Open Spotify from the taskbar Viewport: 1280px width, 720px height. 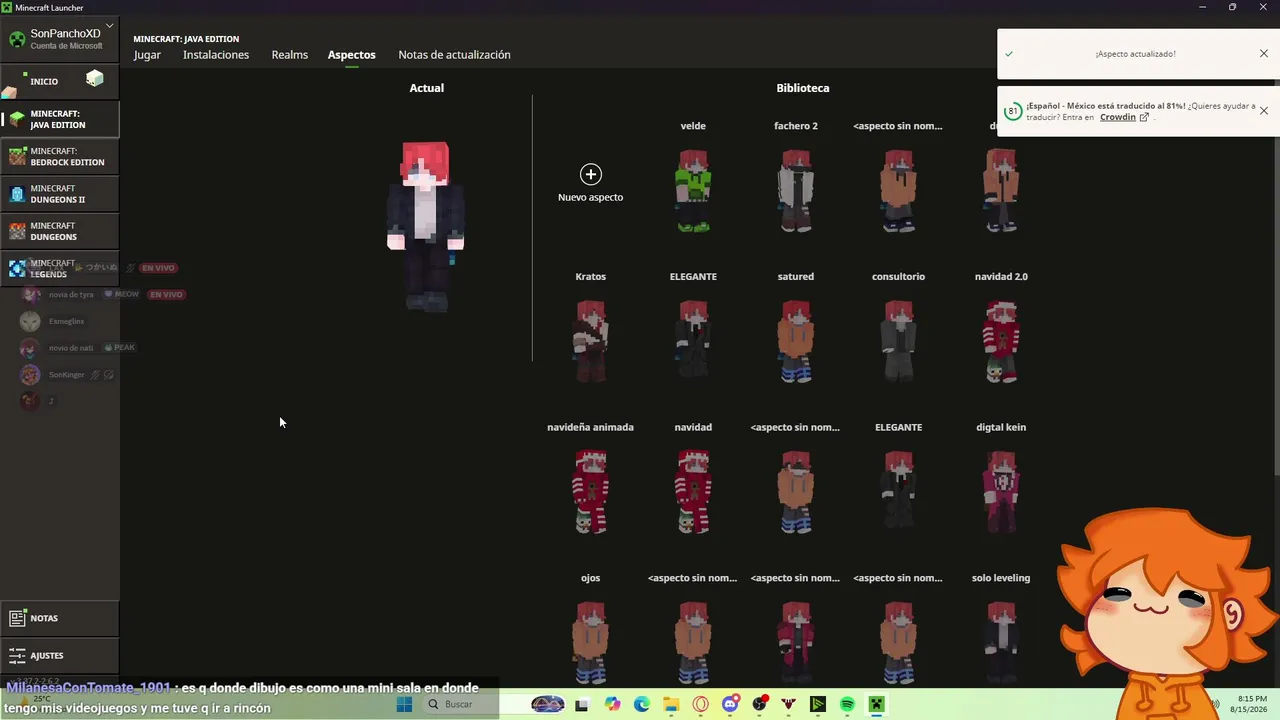coord(847,704)
